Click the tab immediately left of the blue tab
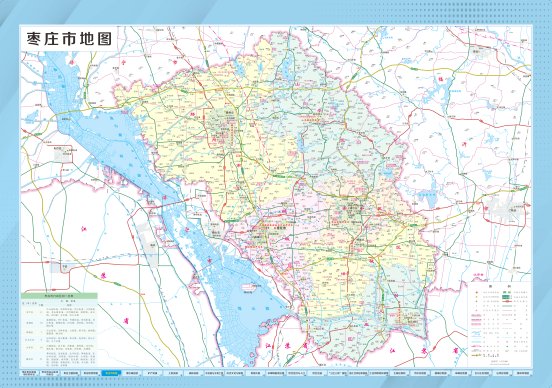Image resolution: width=552 pixels, height=388 pixels. point(90,373)
